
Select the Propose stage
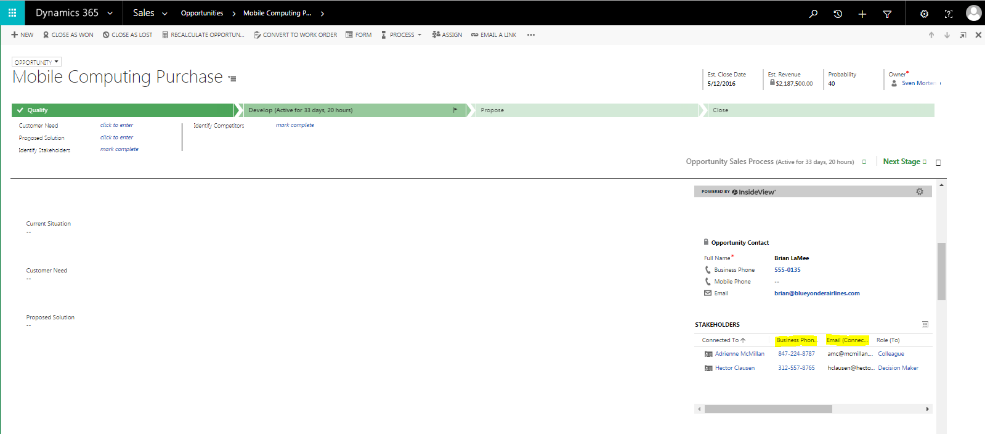pyautogui.click(x=587, y=110)
